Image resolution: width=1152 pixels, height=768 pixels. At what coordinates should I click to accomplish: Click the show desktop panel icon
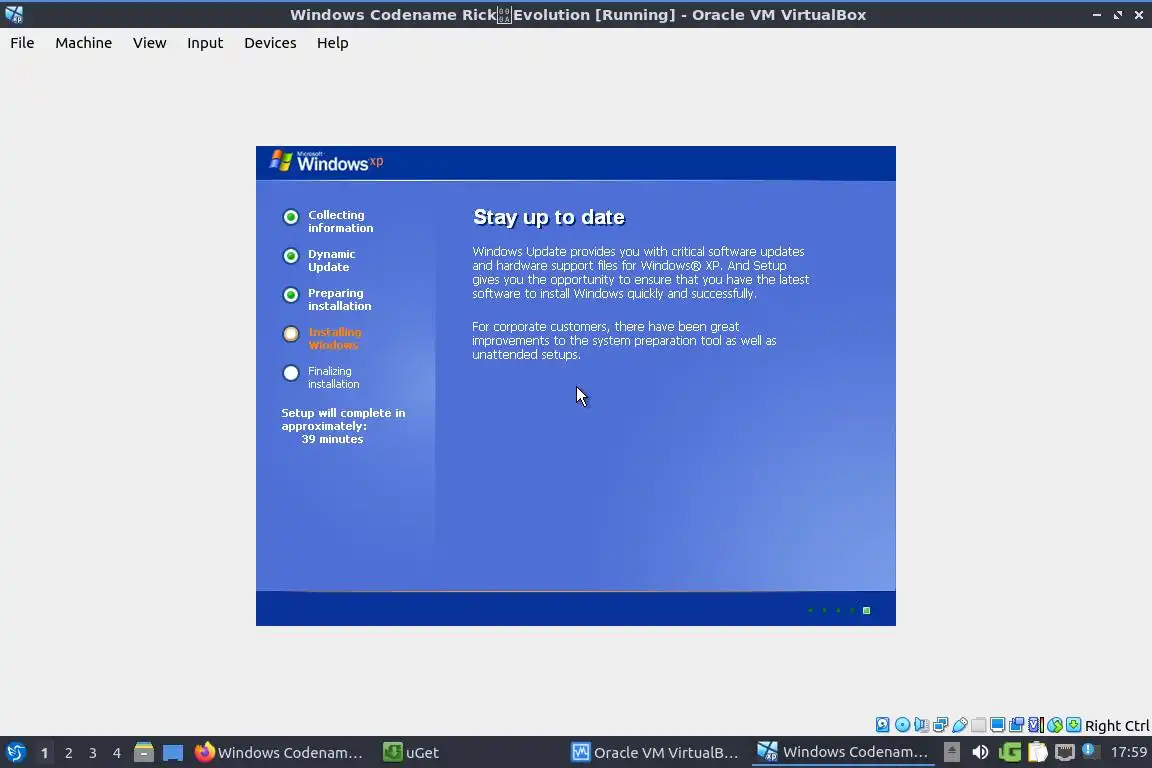coord(173,753)
